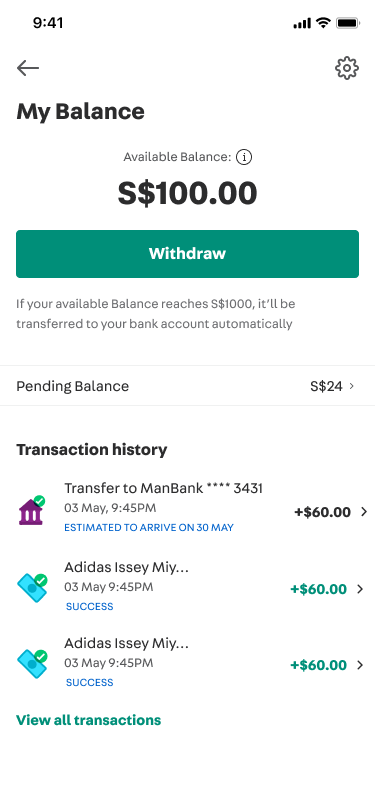Tap the first SUCCESS status label
Viewport: 375px width, 812px height.
(89, 606)
